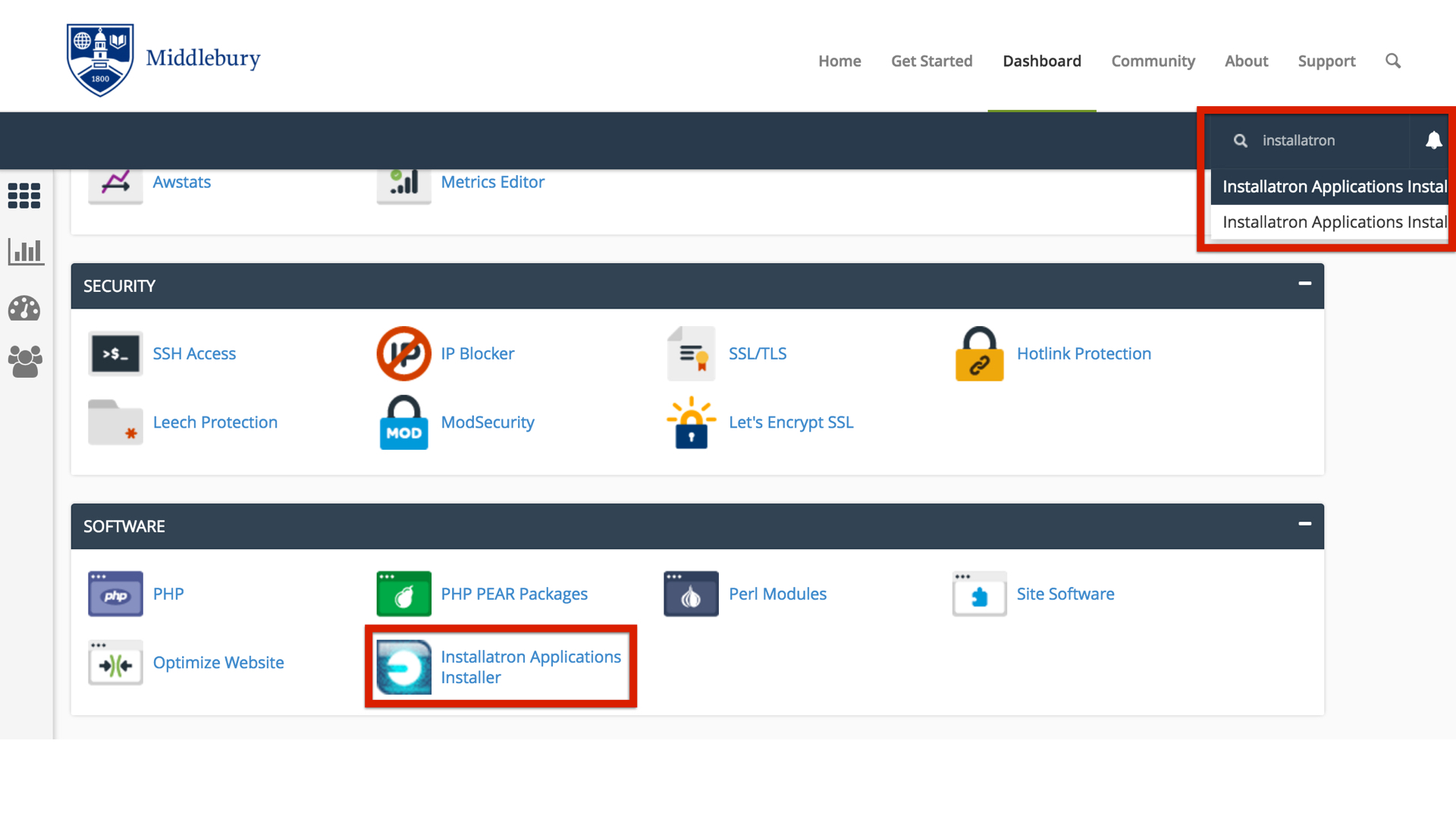
Task: Click the IP Blocker icon
Action: (x=403, y=353)
